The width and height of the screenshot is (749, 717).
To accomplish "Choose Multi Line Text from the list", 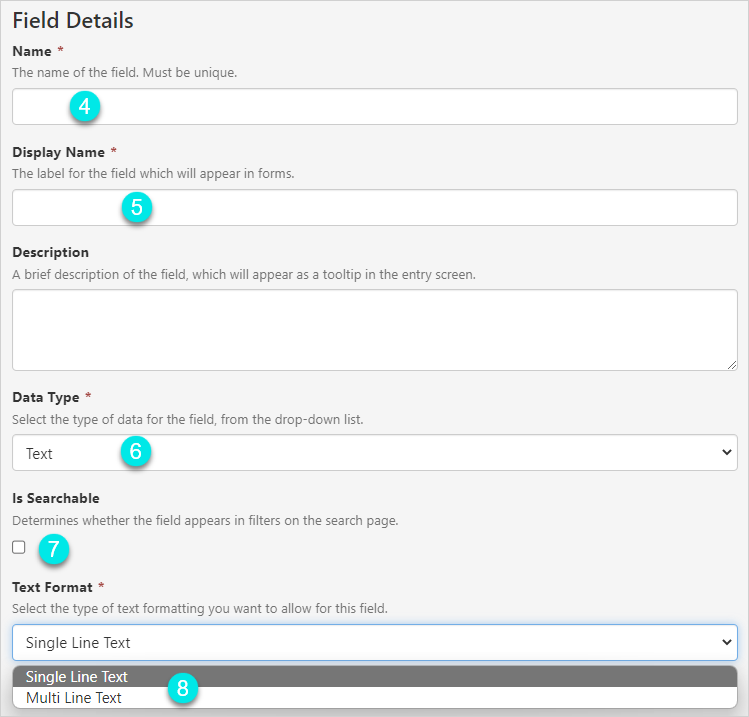I will click(x=74, y=698).
